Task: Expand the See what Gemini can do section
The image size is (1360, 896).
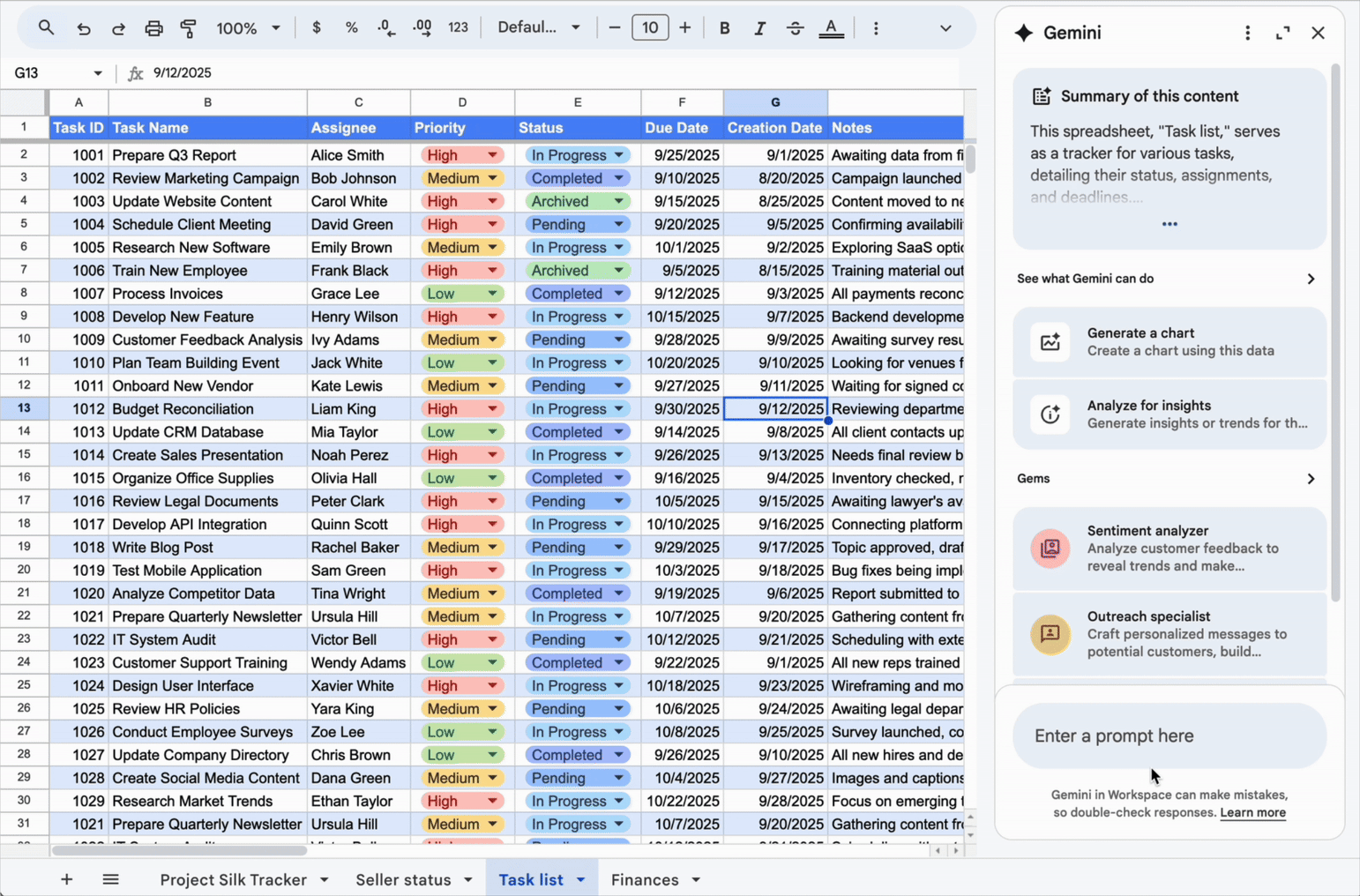Action: point(1310,279)
